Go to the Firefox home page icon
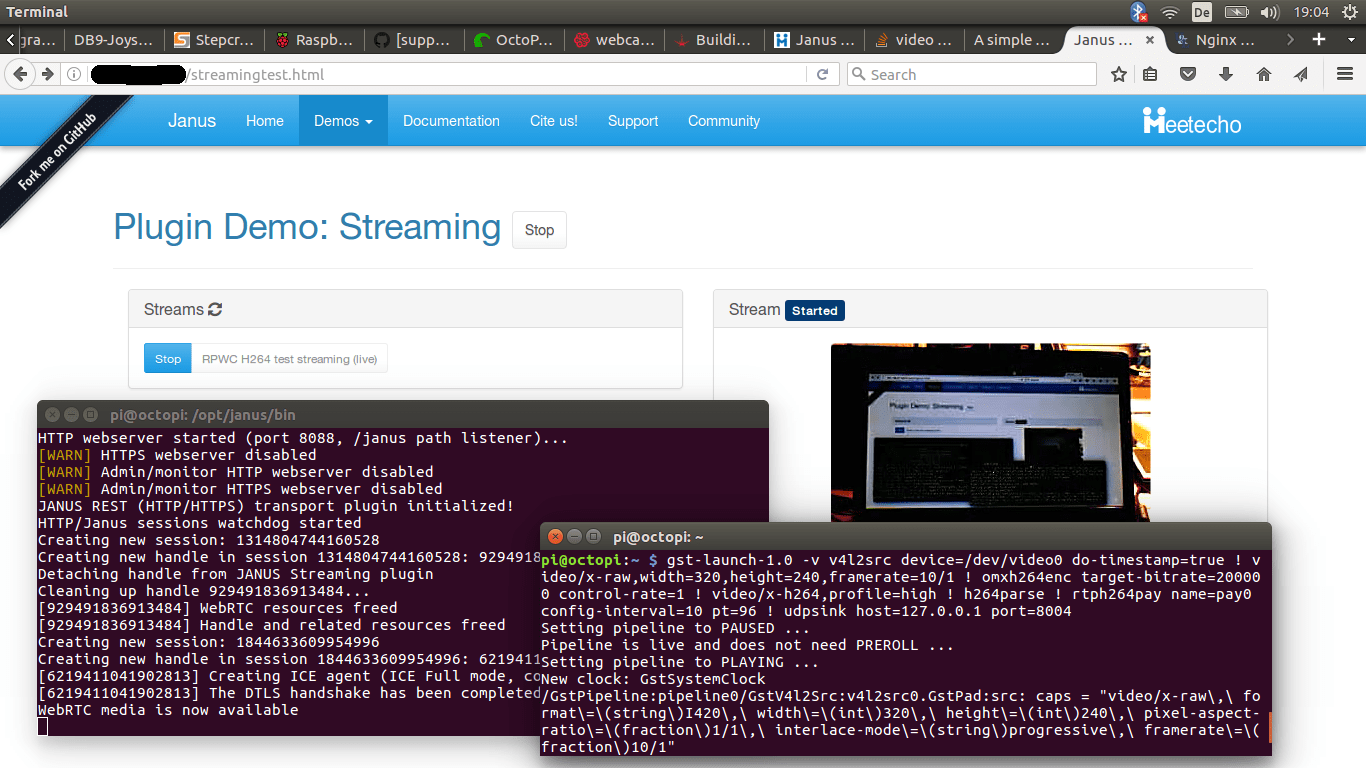Image resolution: width=1366 pixels, height=768 pixels. tap(1264, 74)
